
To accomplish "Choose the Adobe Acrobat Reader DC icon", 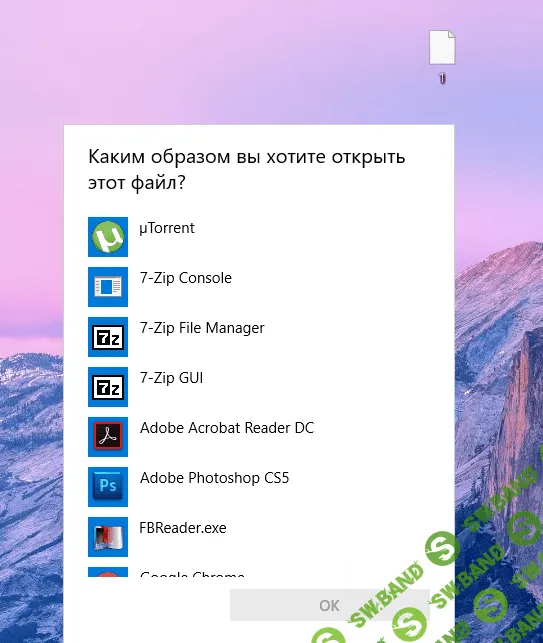I will point(108,437).
